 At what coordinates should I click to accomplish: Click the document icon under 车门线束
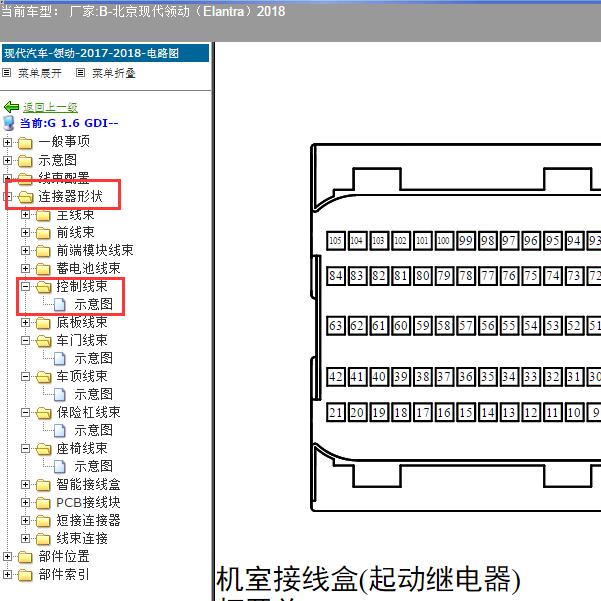pyautogui.click(x=59, y=359)
